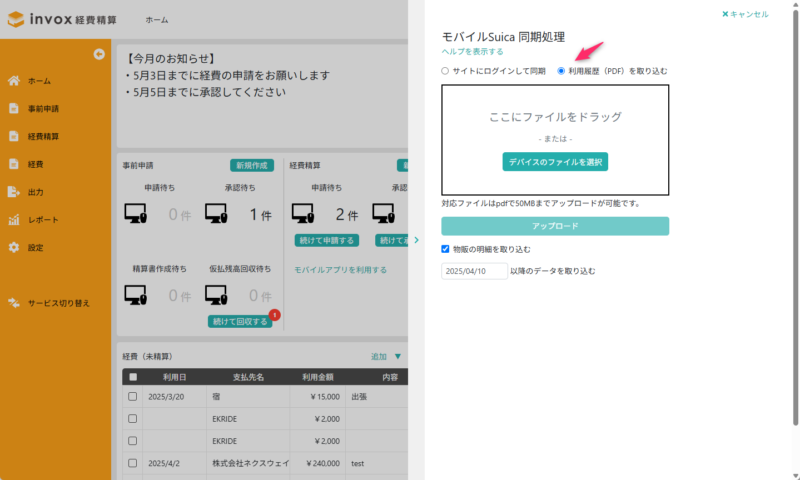800x480 pixels.
Task: Click 続けて回収する button
Action: pos(240,321)
